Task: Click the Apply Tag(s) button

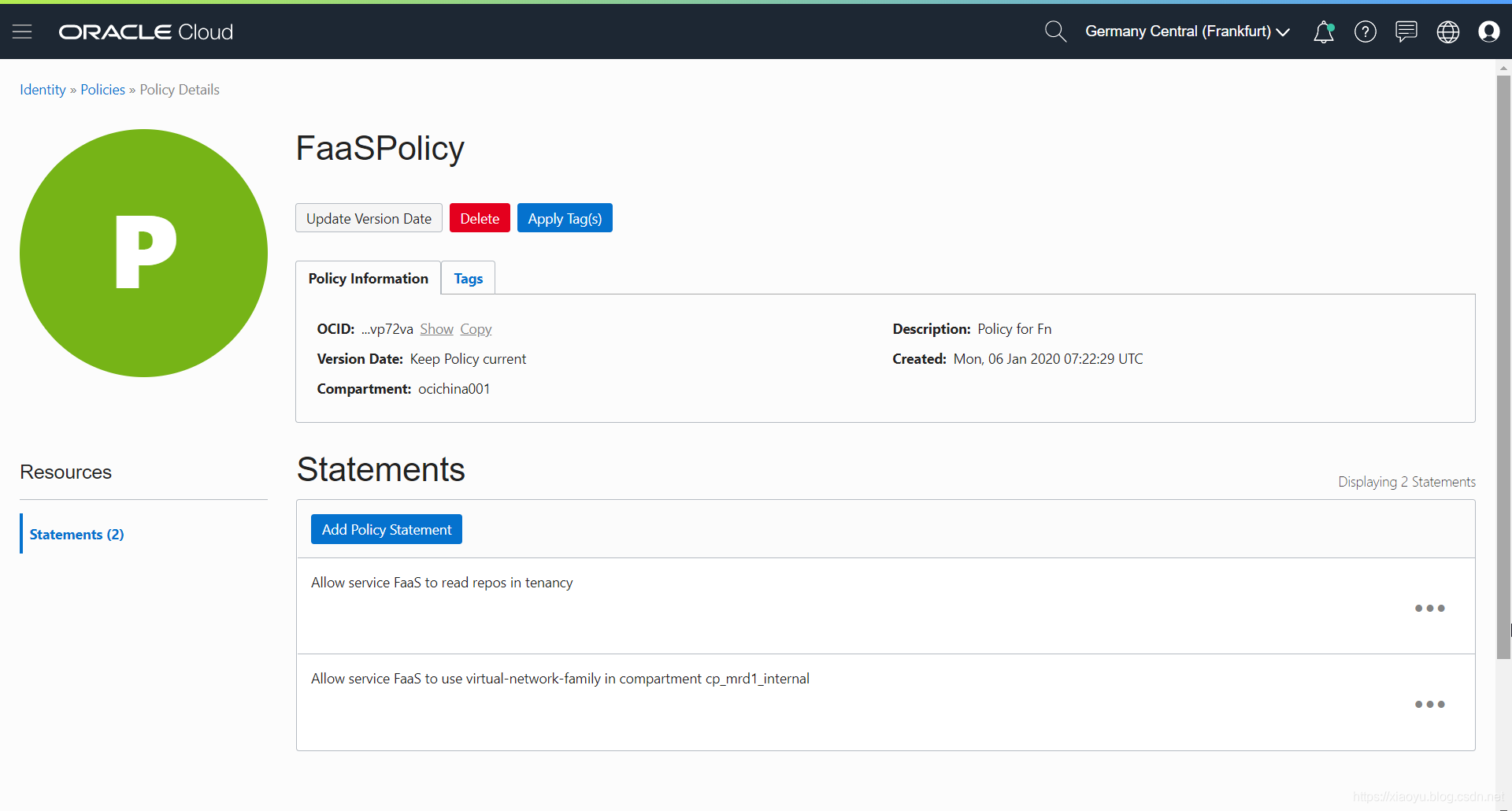Action: click(x=565, y=218)
